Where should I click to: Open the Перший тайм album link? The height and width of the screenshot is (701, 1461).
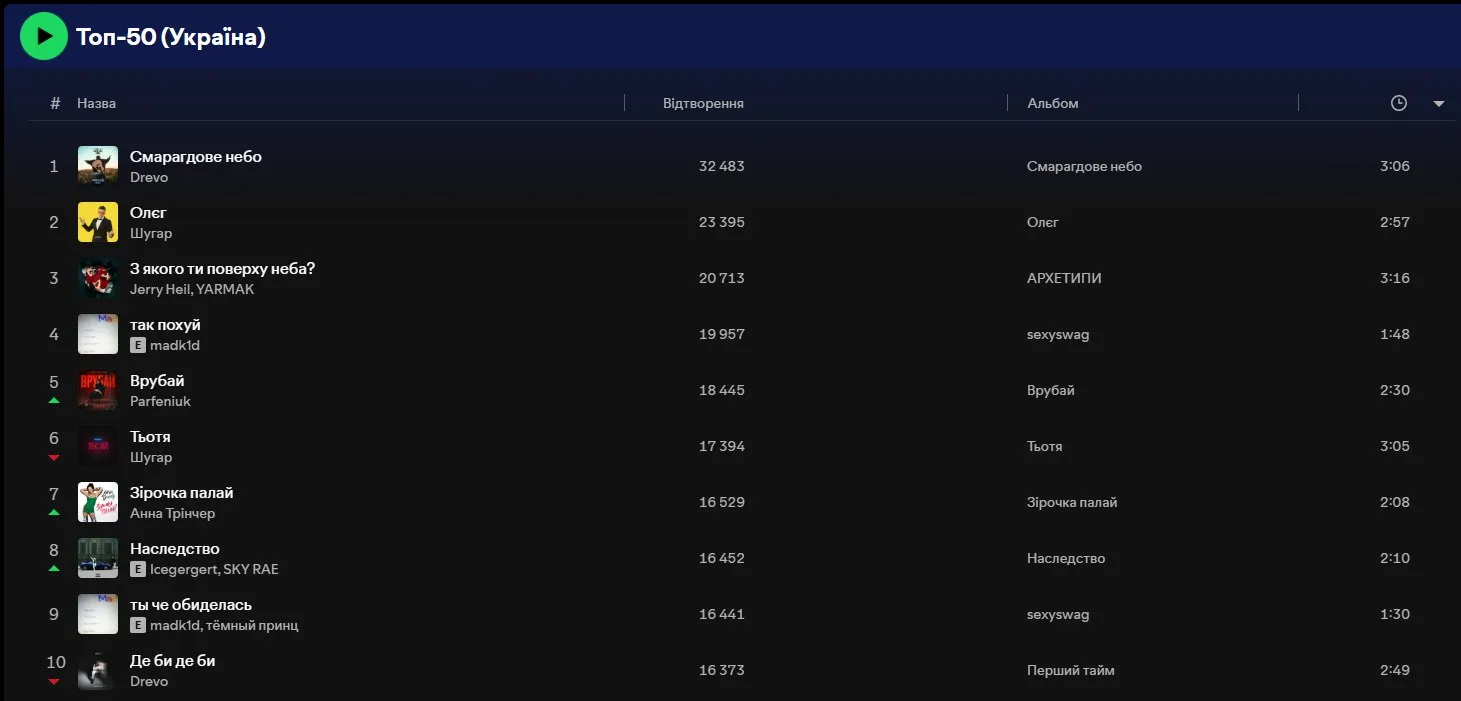coord(1070,670)
